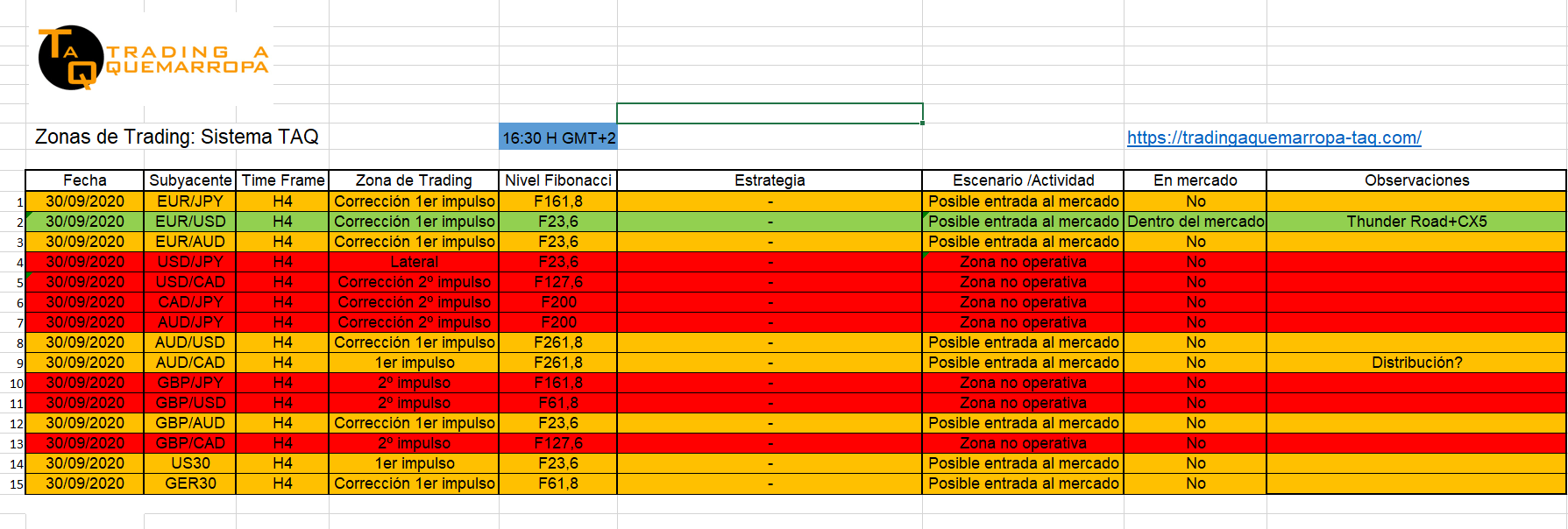Select the Distribución? observation cell
The image size is (1568, 529).
click(1416, 363)
